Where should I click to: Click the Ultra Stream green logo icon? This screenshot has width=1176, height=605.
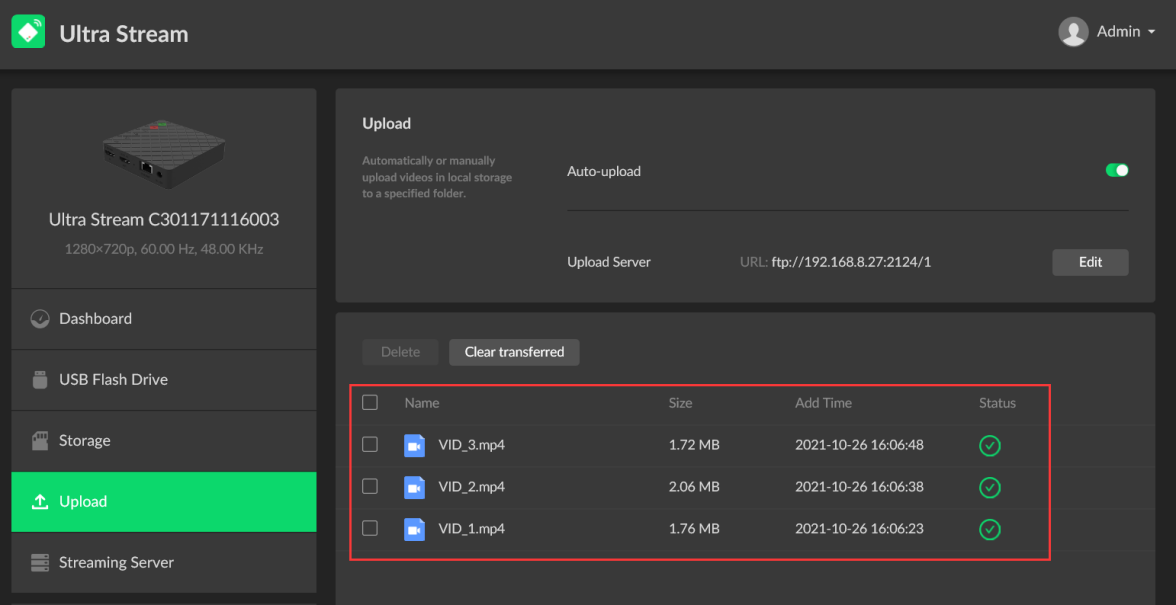pyautogui.click(x=28, y=31)
